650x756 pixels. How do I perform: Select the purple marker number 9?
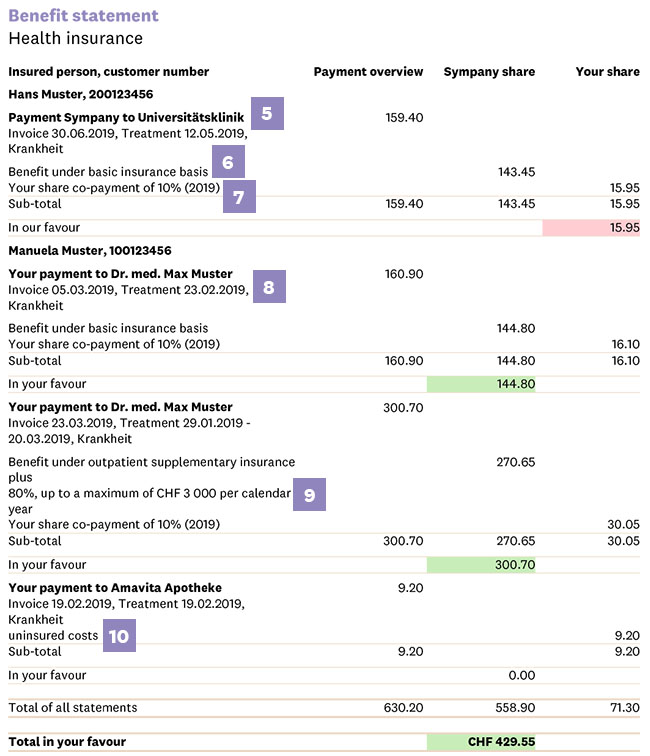310,495
